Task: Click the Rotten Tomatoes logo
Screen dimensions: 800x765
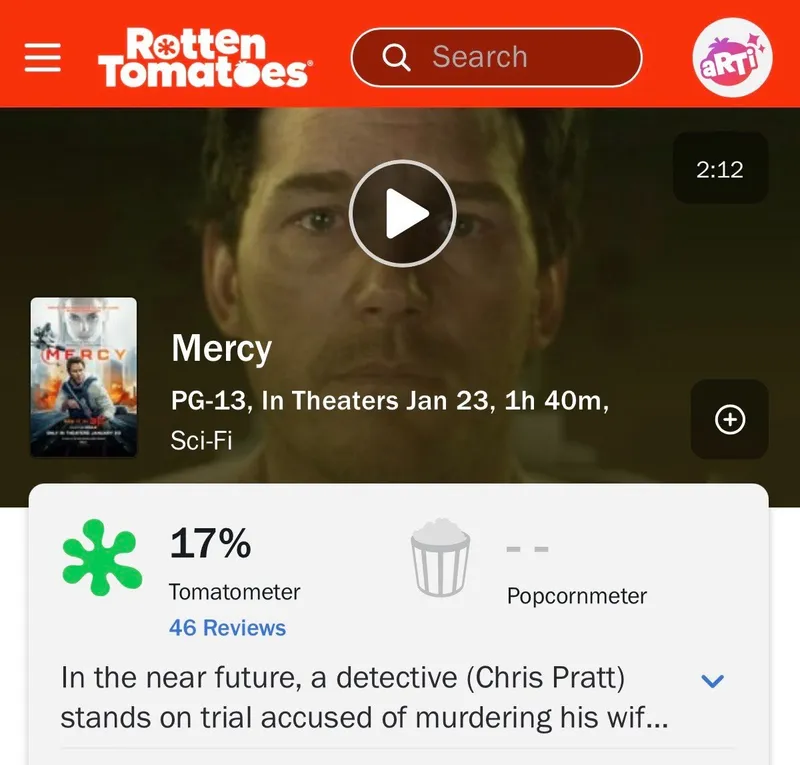Action: pos(205,58)
